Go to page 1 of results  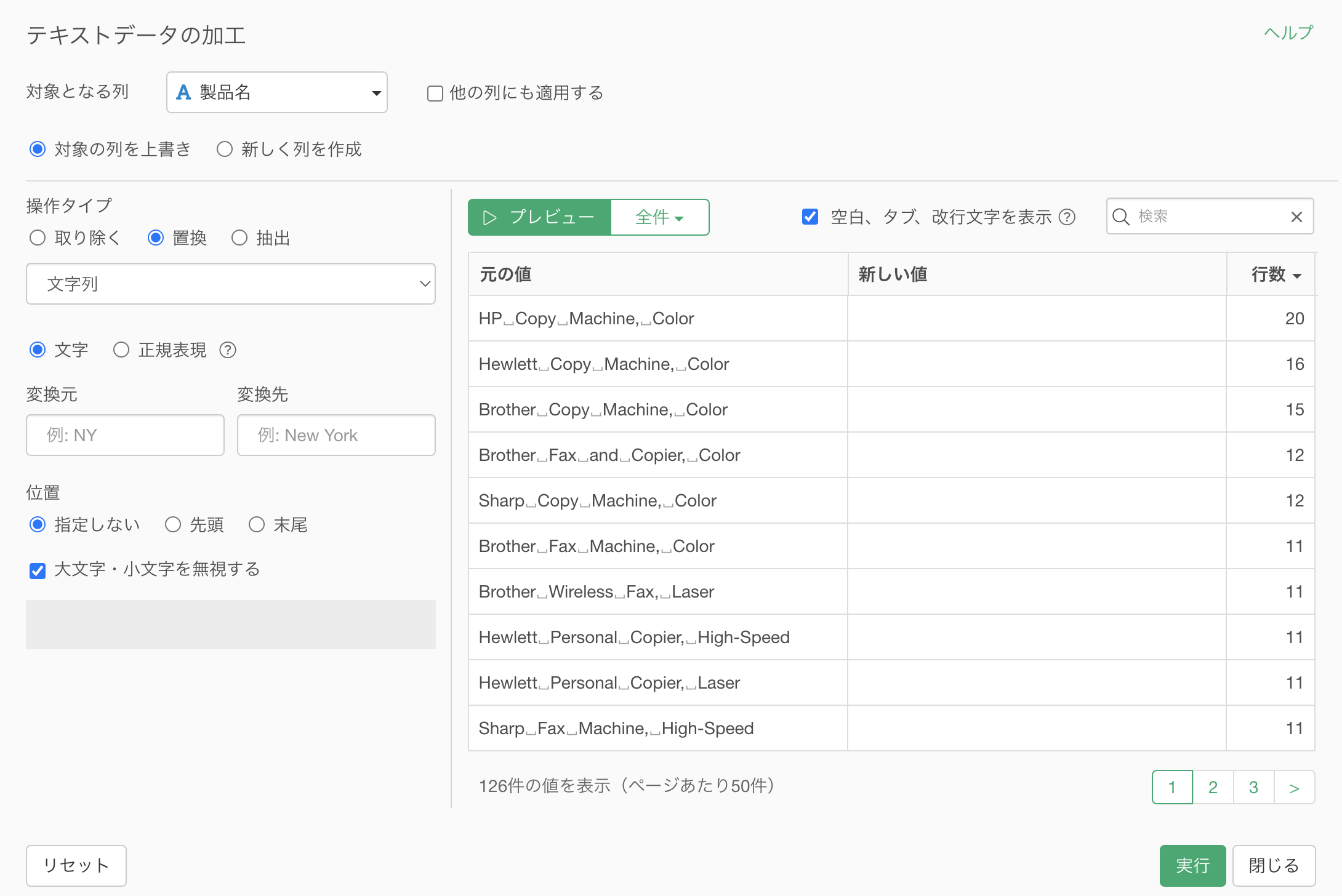point(1172,787)
